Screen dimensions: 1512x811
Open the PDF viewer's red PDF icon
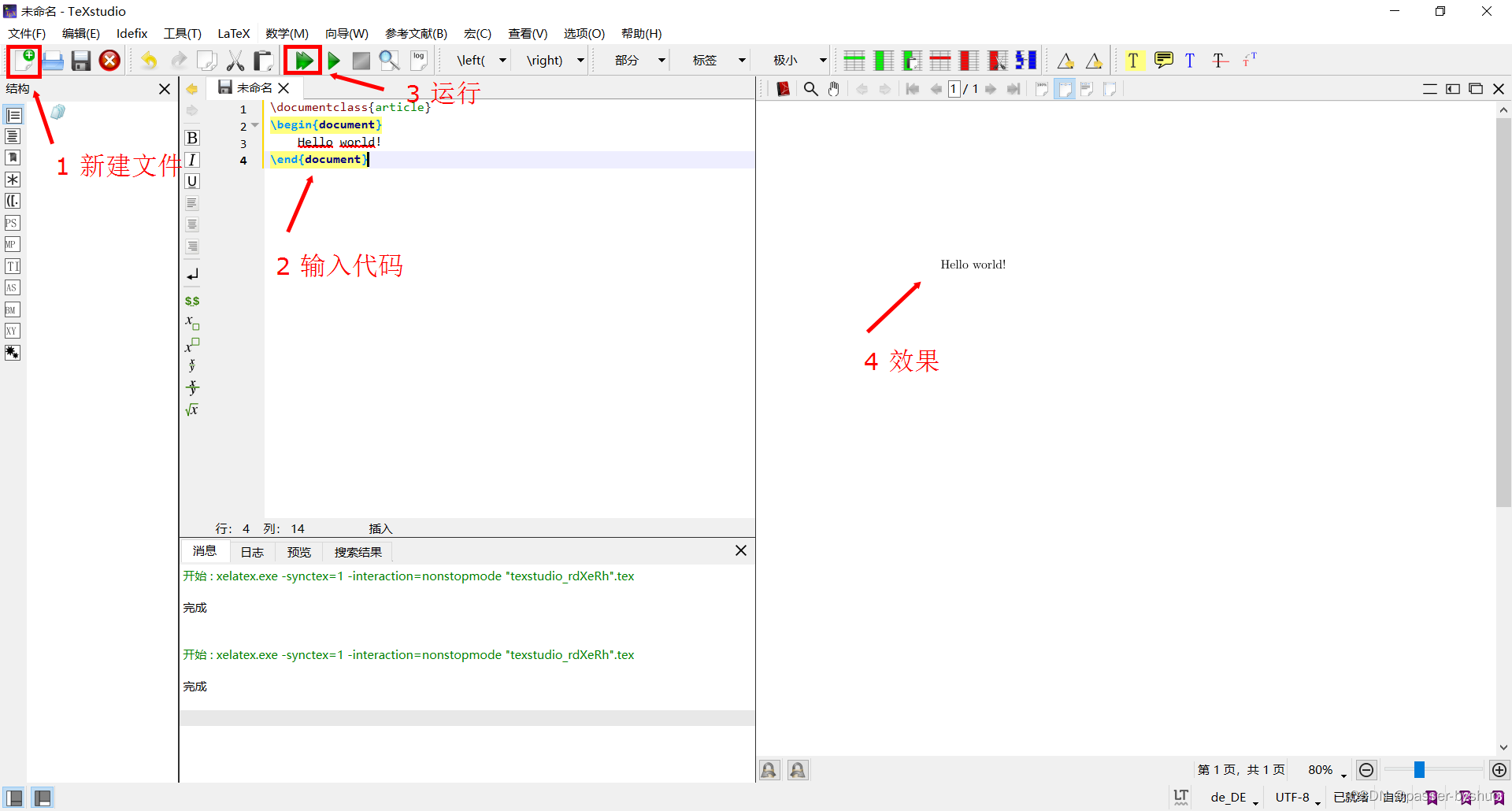pos(783,89)
